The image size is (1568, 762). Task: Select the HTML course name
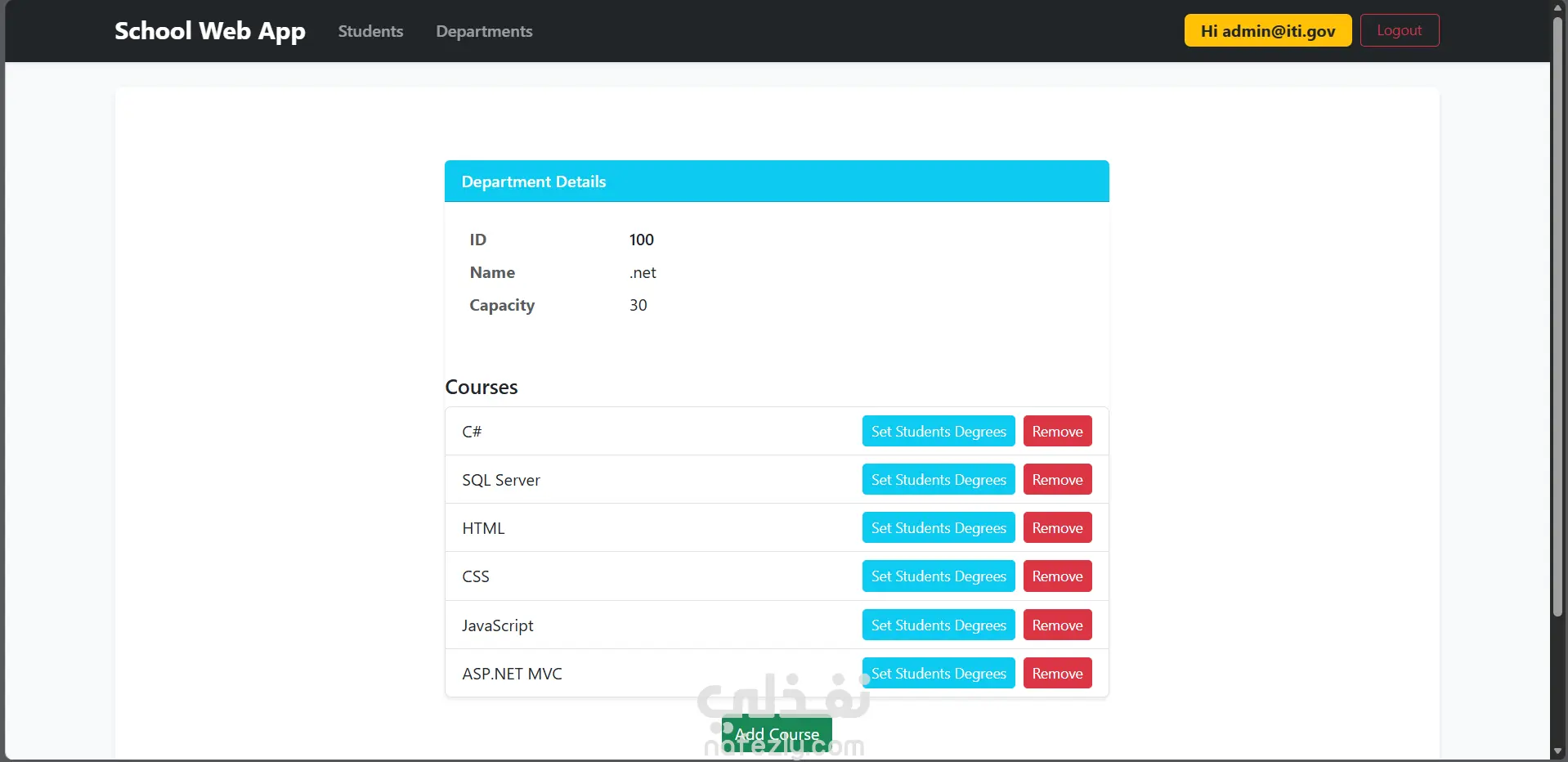click(x=483, y=528)
